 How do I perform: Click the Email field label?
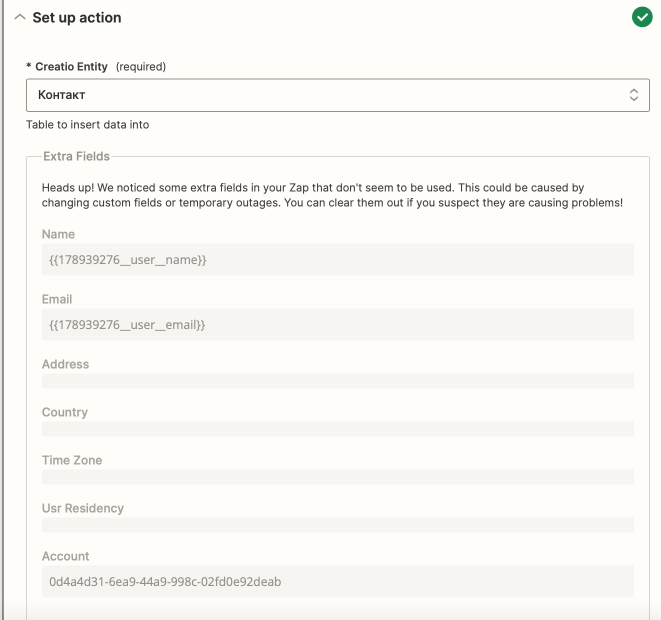click(57, 299)
